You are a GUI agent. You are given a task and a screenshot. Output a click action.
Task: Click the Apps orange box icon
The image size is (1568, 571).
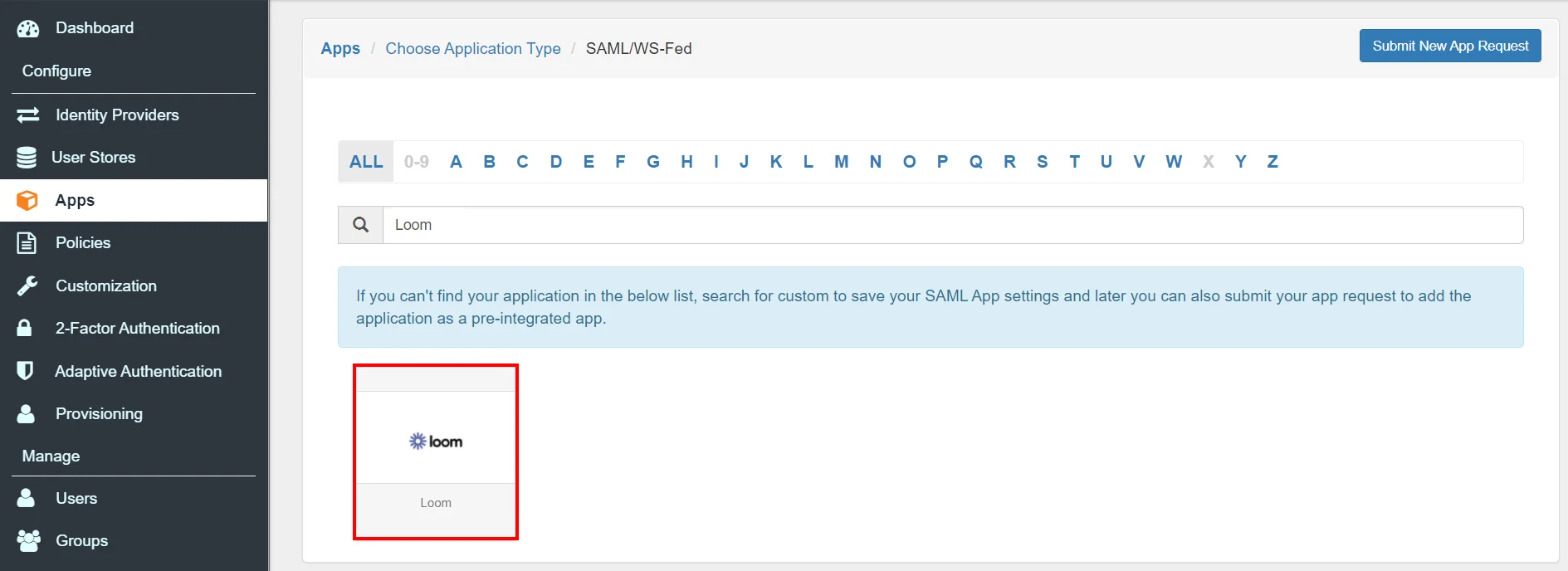pyautogui.click(x=27, y=201)
